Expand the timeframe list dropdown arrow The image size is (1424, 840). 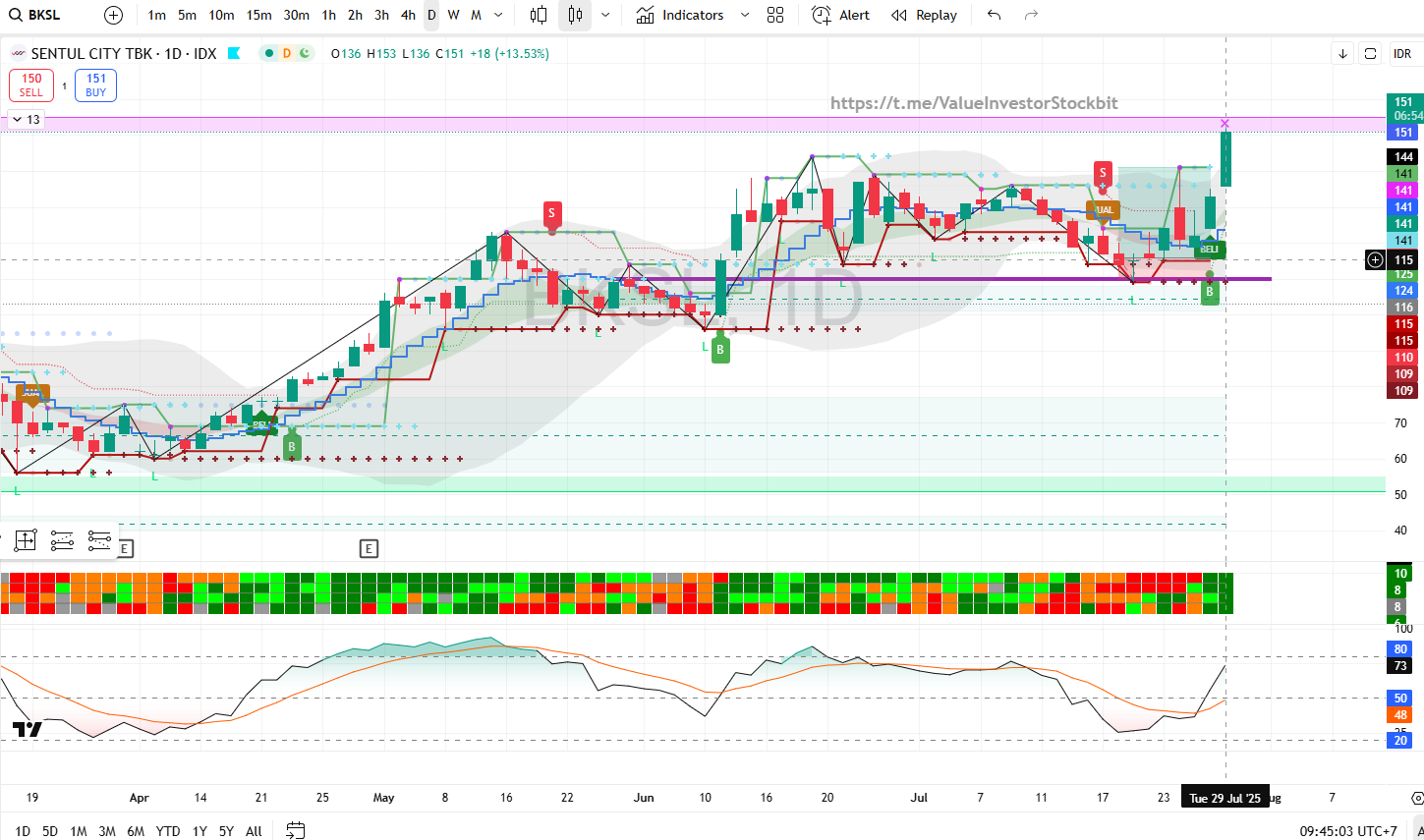pos(498,15)
